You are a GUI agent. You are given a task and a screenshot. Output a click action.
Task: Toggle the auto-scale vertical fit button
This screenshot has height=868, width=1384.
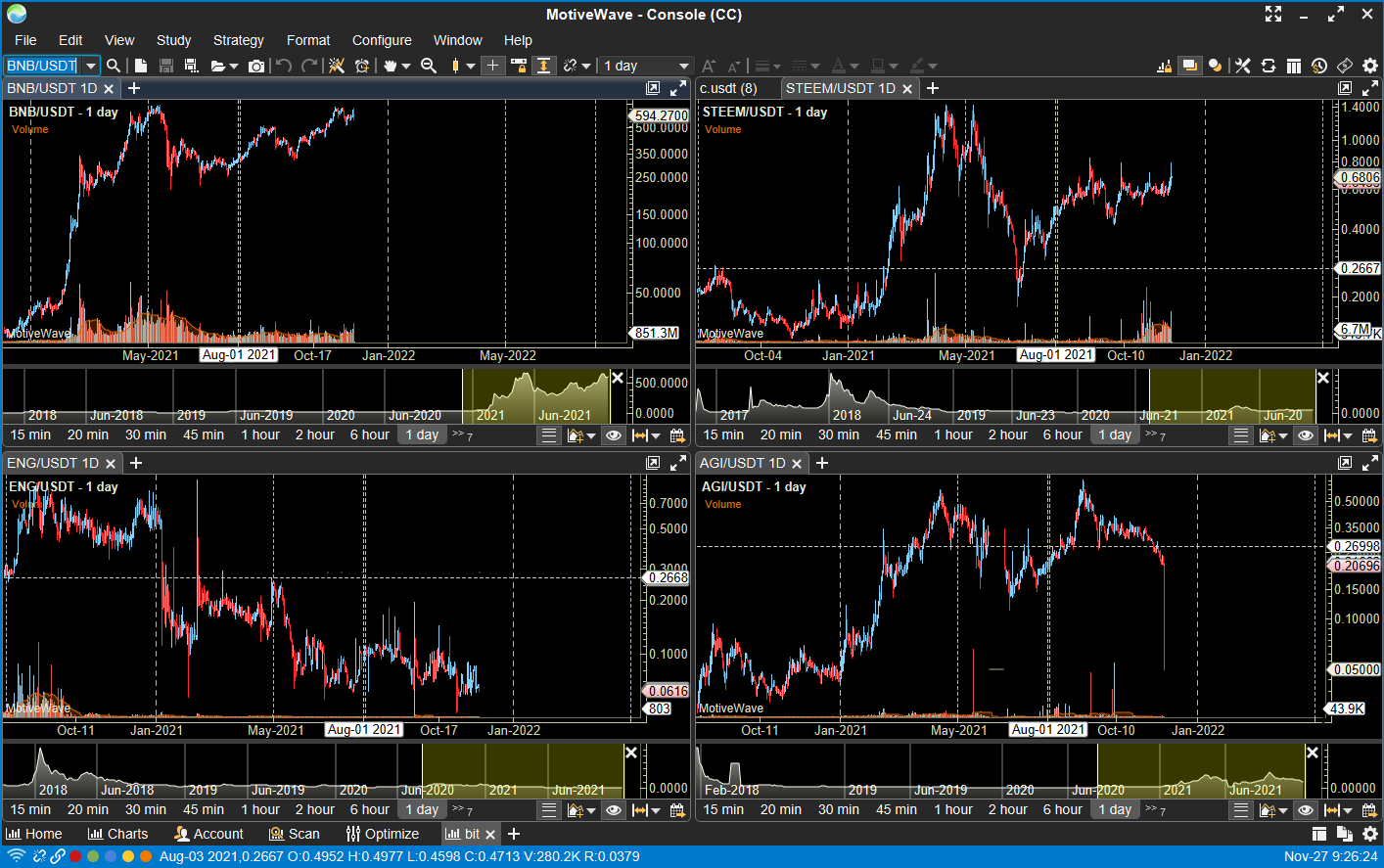tap(544, 66)
